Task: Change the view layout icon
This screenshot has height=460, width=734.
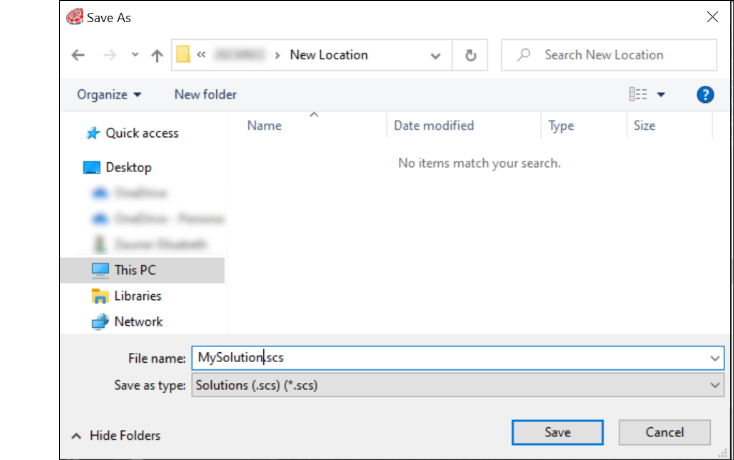Action: coord(638,95)
